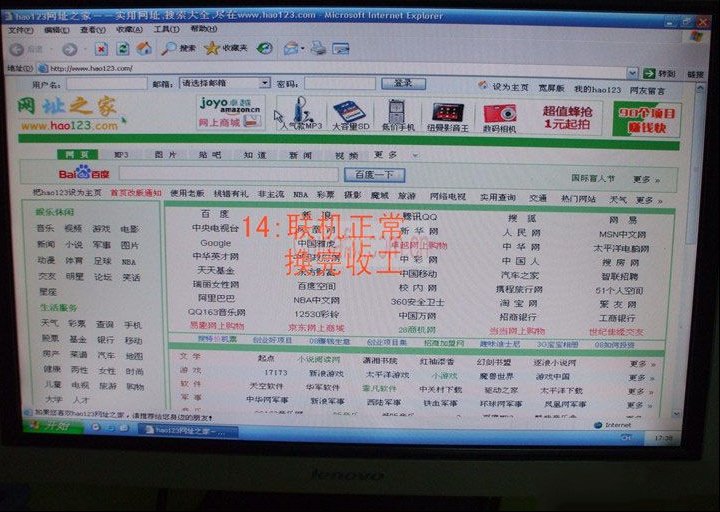Image resolution: width=720 pixels, height=512 pixels.
Task: Open the Mail toolbar dropdown arrow
Action: (x=303, y=48)
